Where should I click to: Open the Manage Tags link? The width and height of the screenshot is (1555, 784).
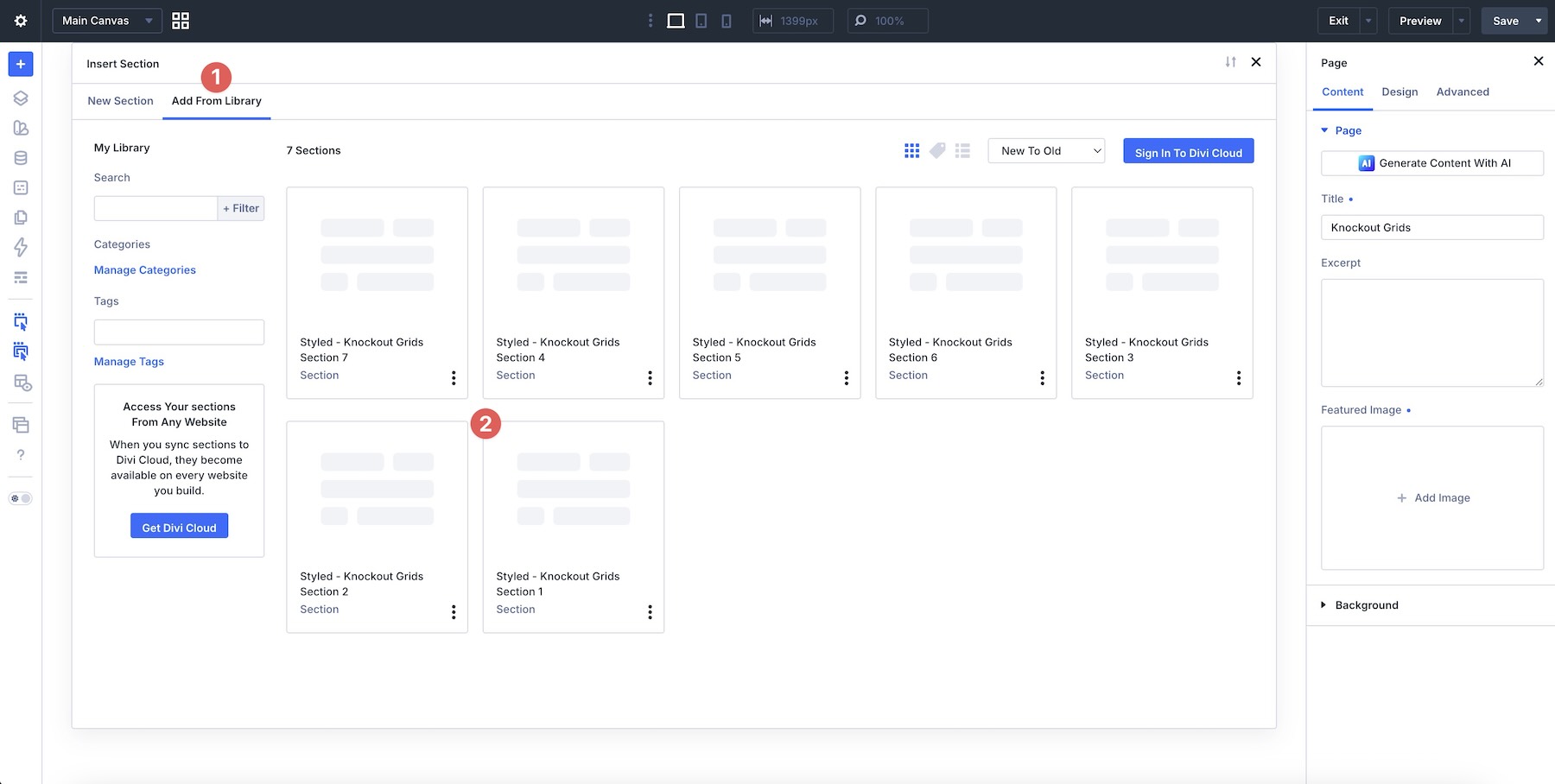pyautogui.click(x=129, y=362)
